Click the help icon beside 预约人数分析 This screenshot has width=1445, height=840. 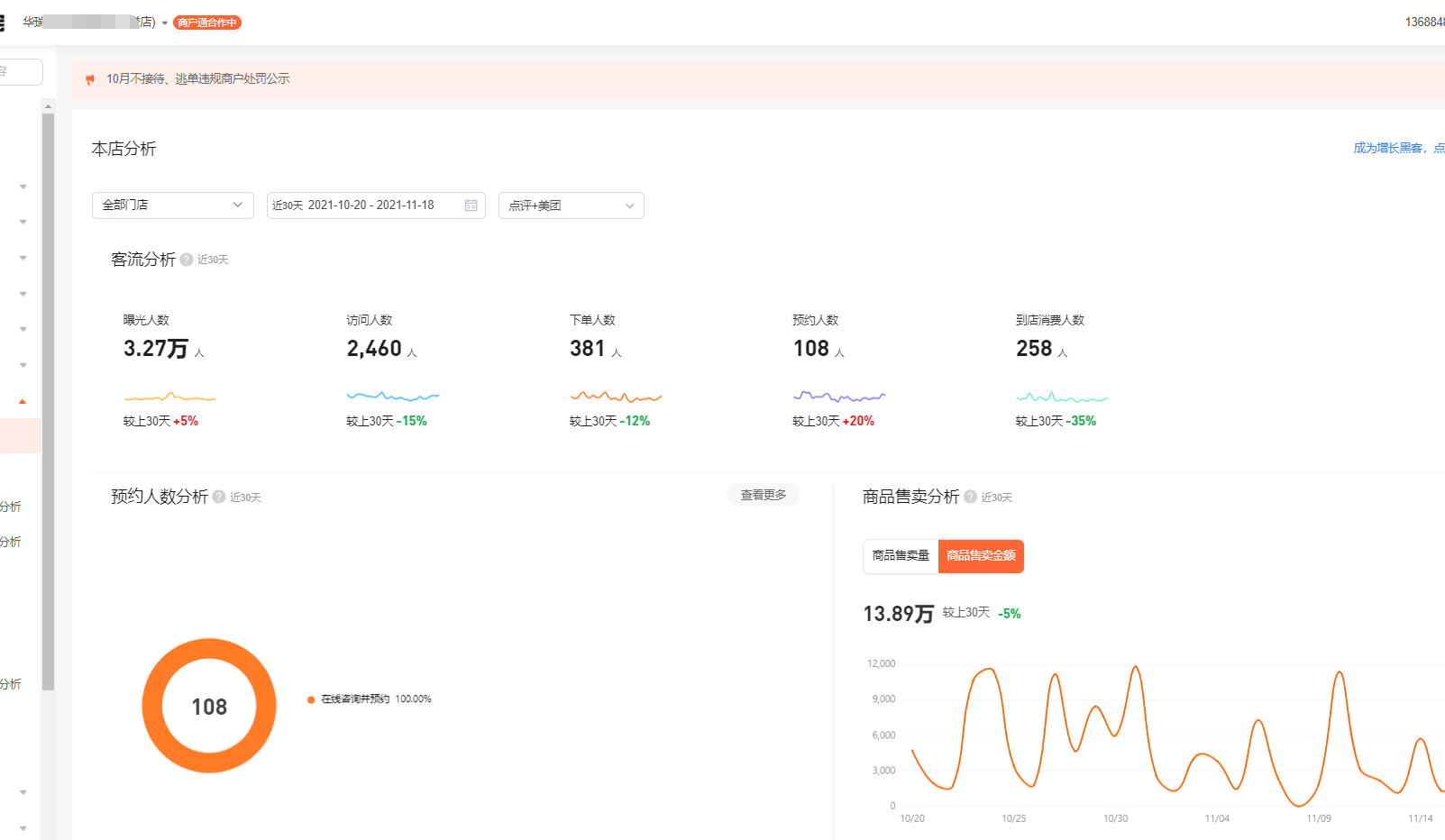[219, 497]
